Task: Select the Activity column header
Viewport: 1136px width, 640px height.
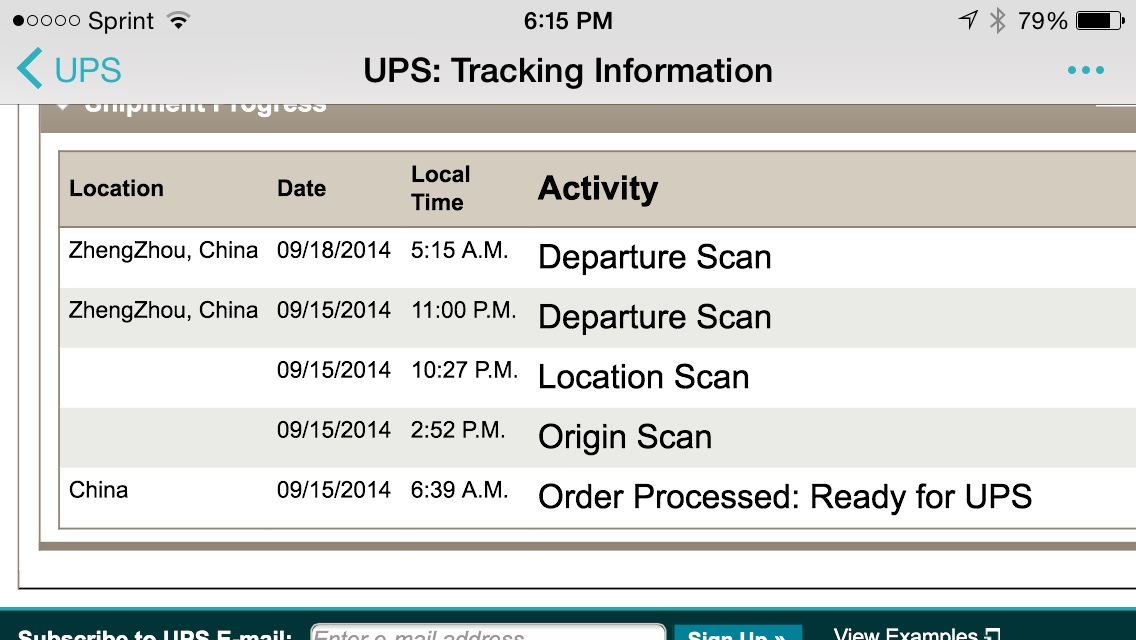Action: pyautogui.click(x=598, y=188)
